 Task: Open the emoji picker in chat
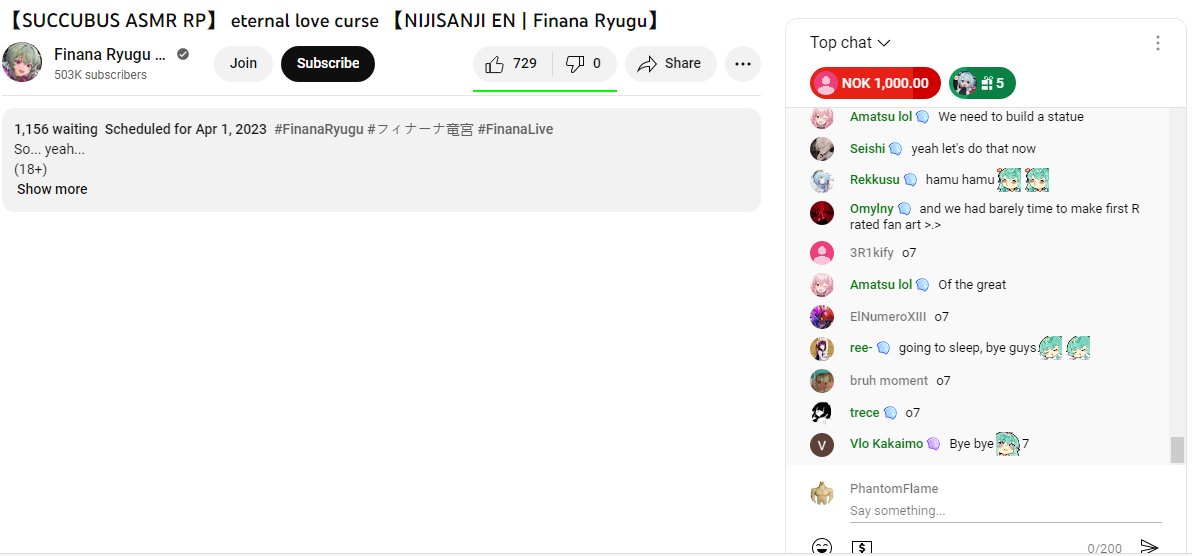tap(821, 547)
